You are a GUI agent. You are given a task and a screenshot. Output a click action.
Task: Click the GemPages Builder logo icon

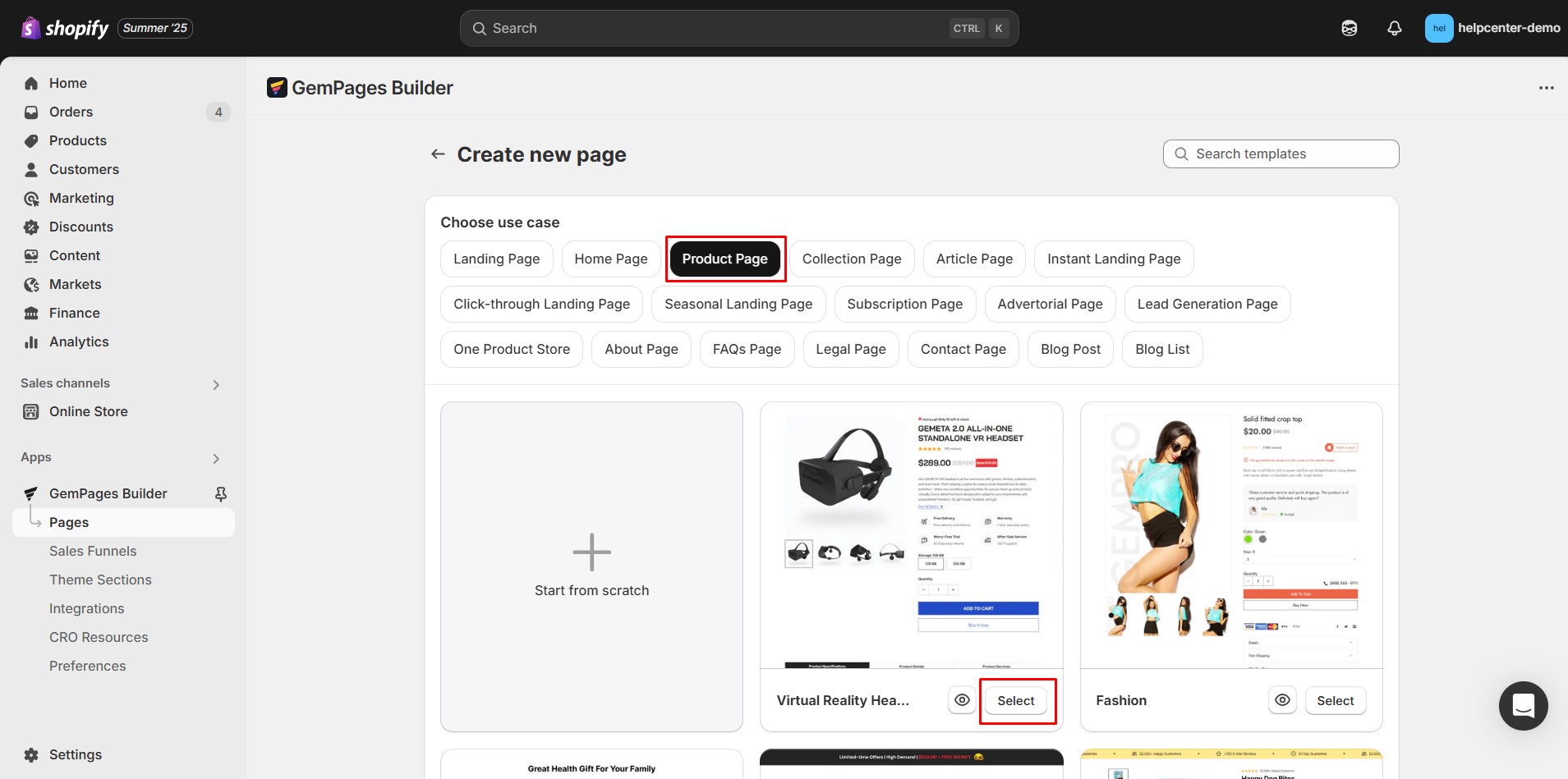point(278,87)
